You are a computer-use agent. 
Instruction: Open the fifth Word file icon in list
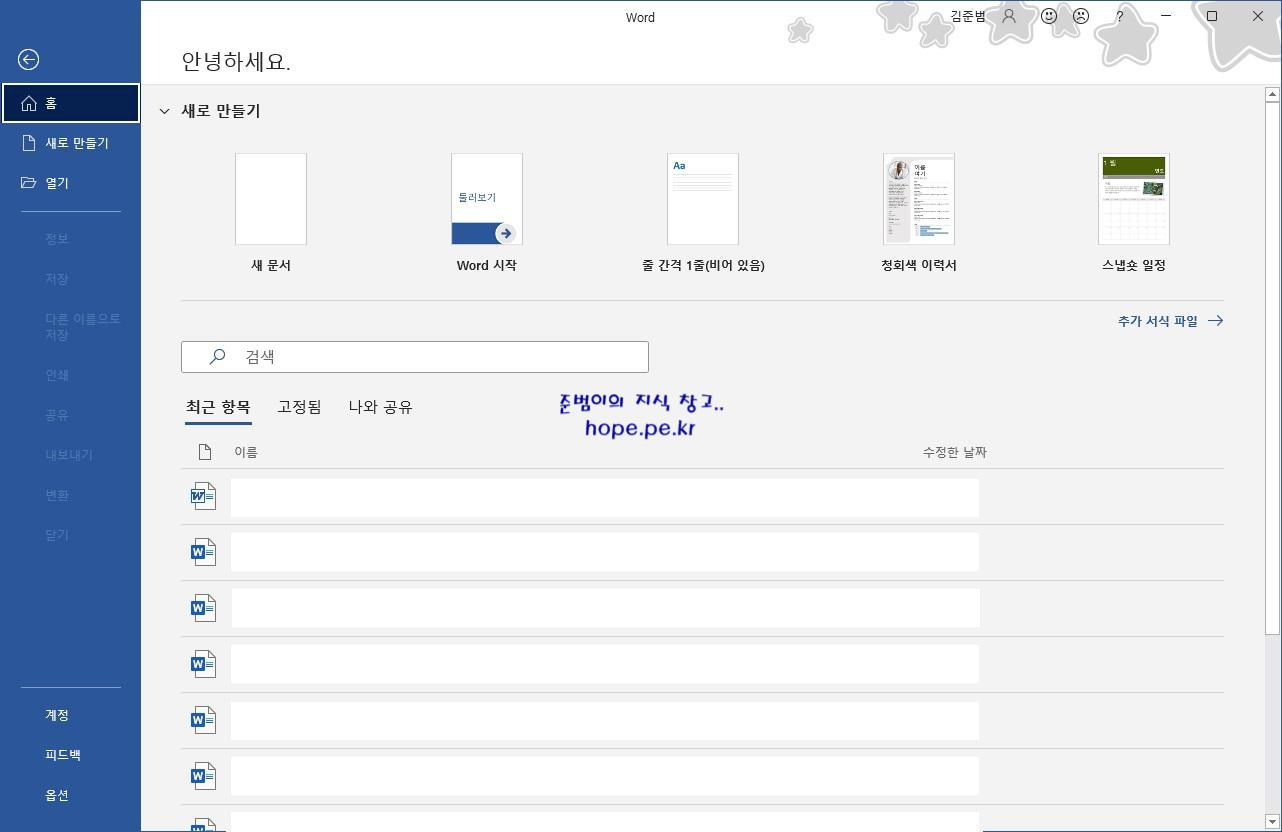coord(203,720)
